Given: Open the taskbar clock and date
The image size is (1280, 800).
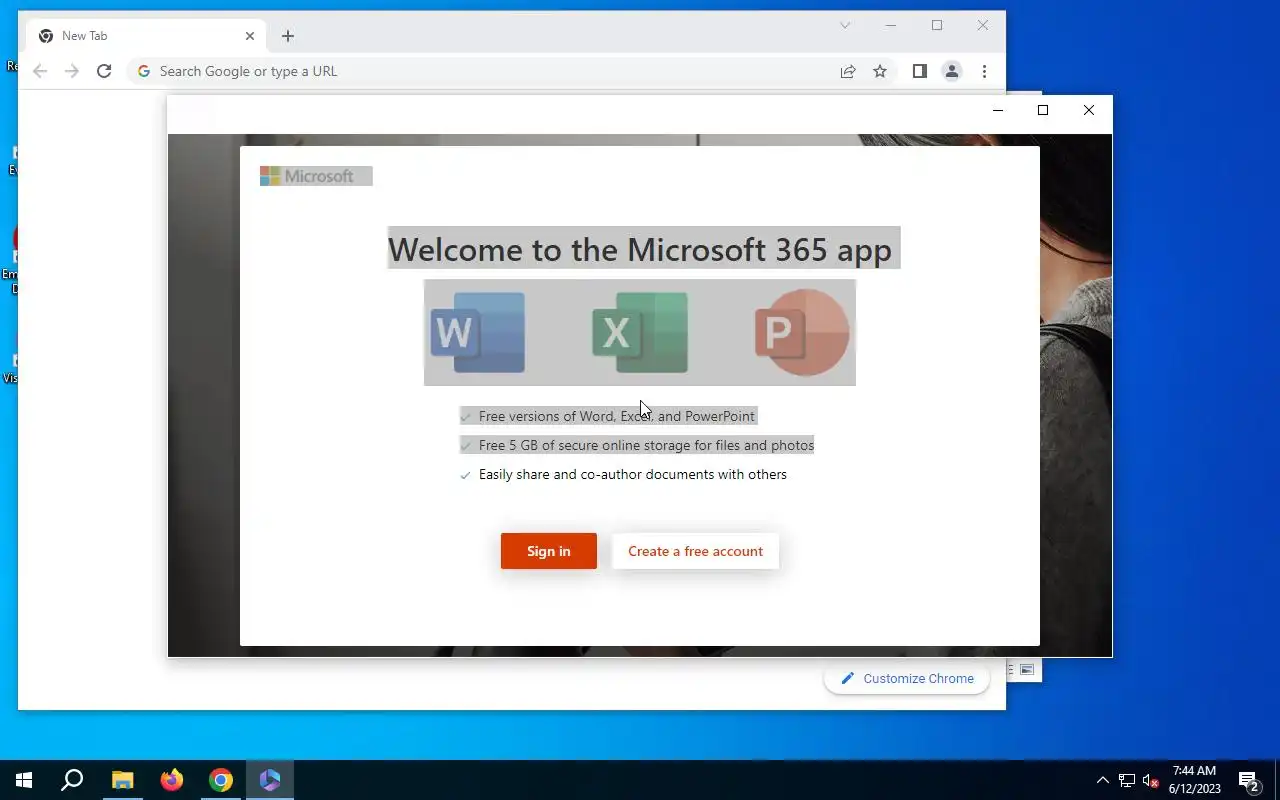Looking at the screenshot, I should pos(1195,780).
